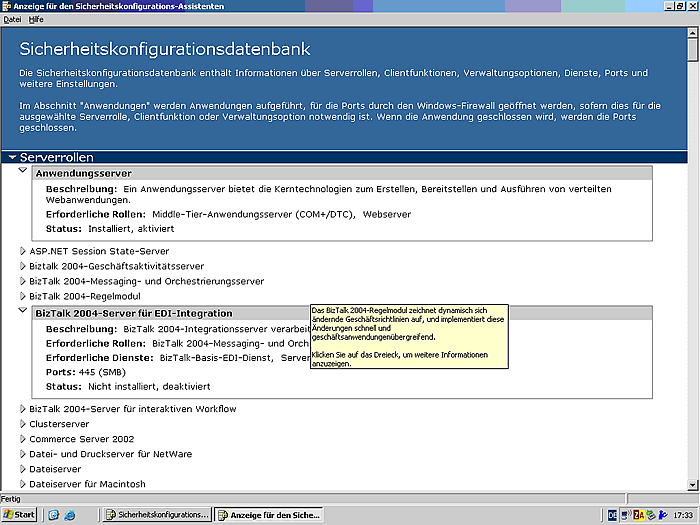Expand BizTalk 2004-Server für interaktiven Workflow

[23, 409]
